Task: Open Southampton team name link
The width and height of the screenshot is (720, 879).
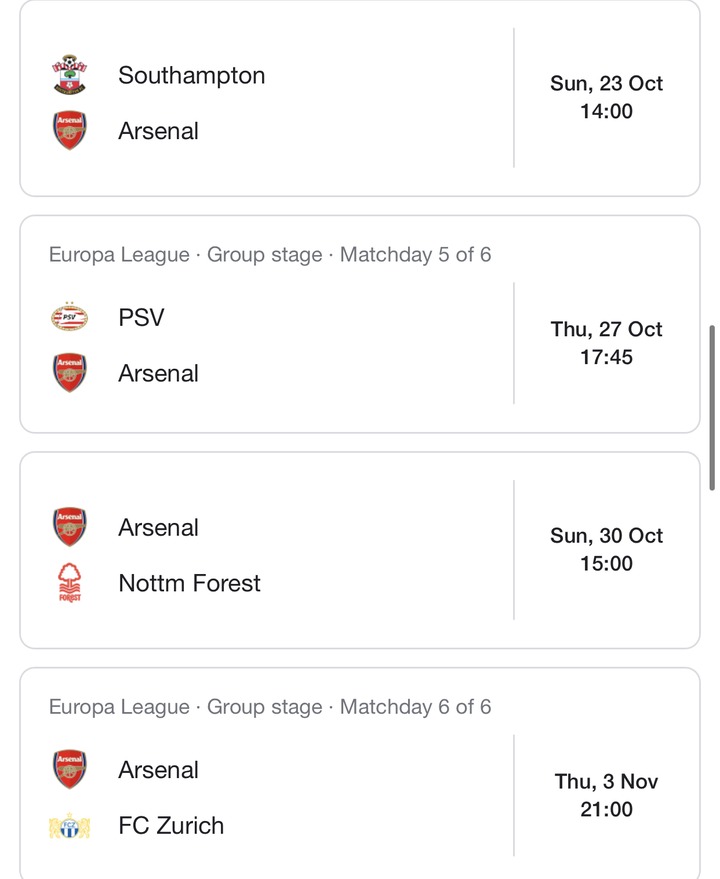Action: pos(192,75)
